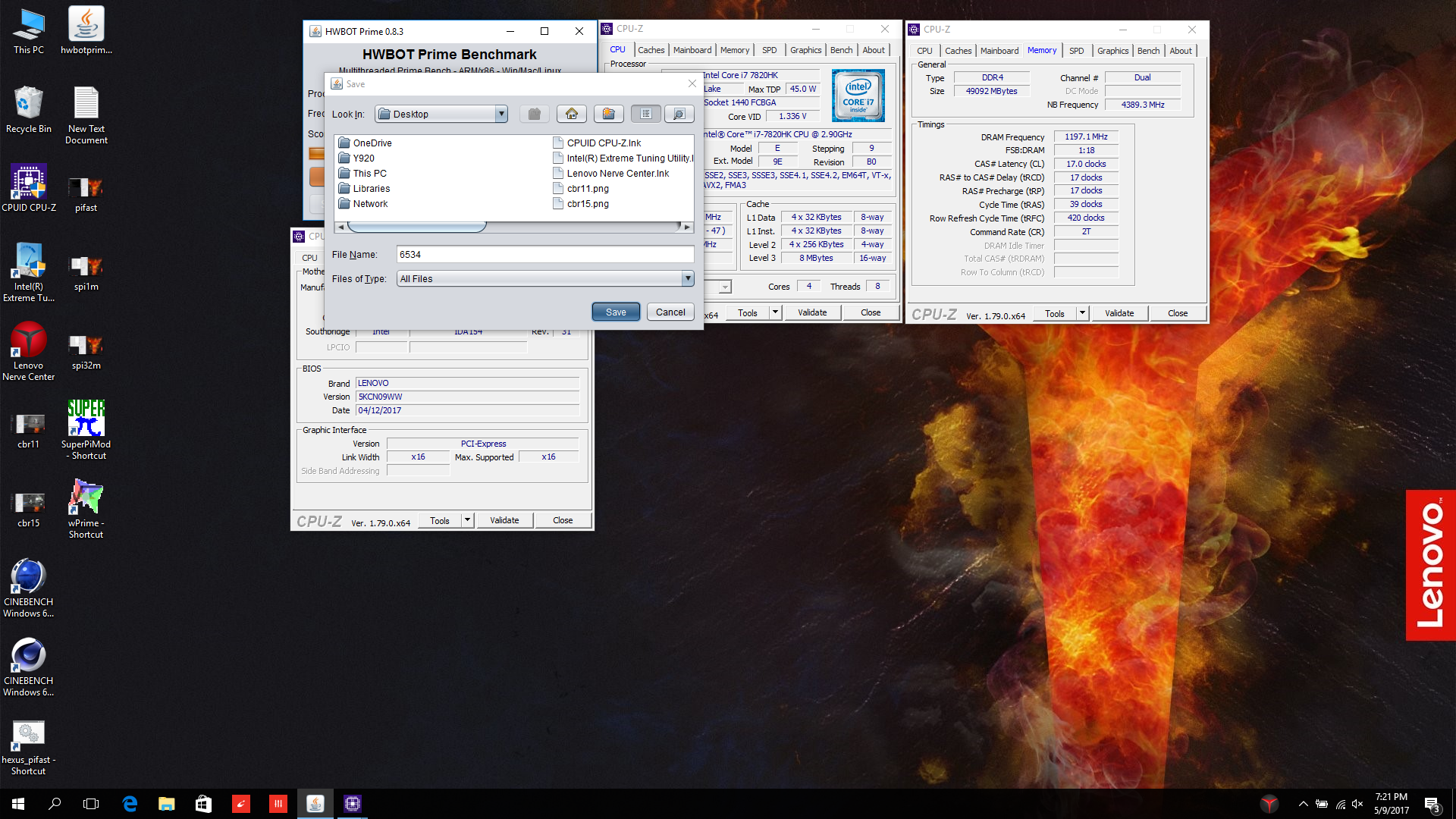Expand Tools dropdown arrow in middle CPU-Z
The width and height of the screenshot is (1456, 819).
click(x=775, y=312)
